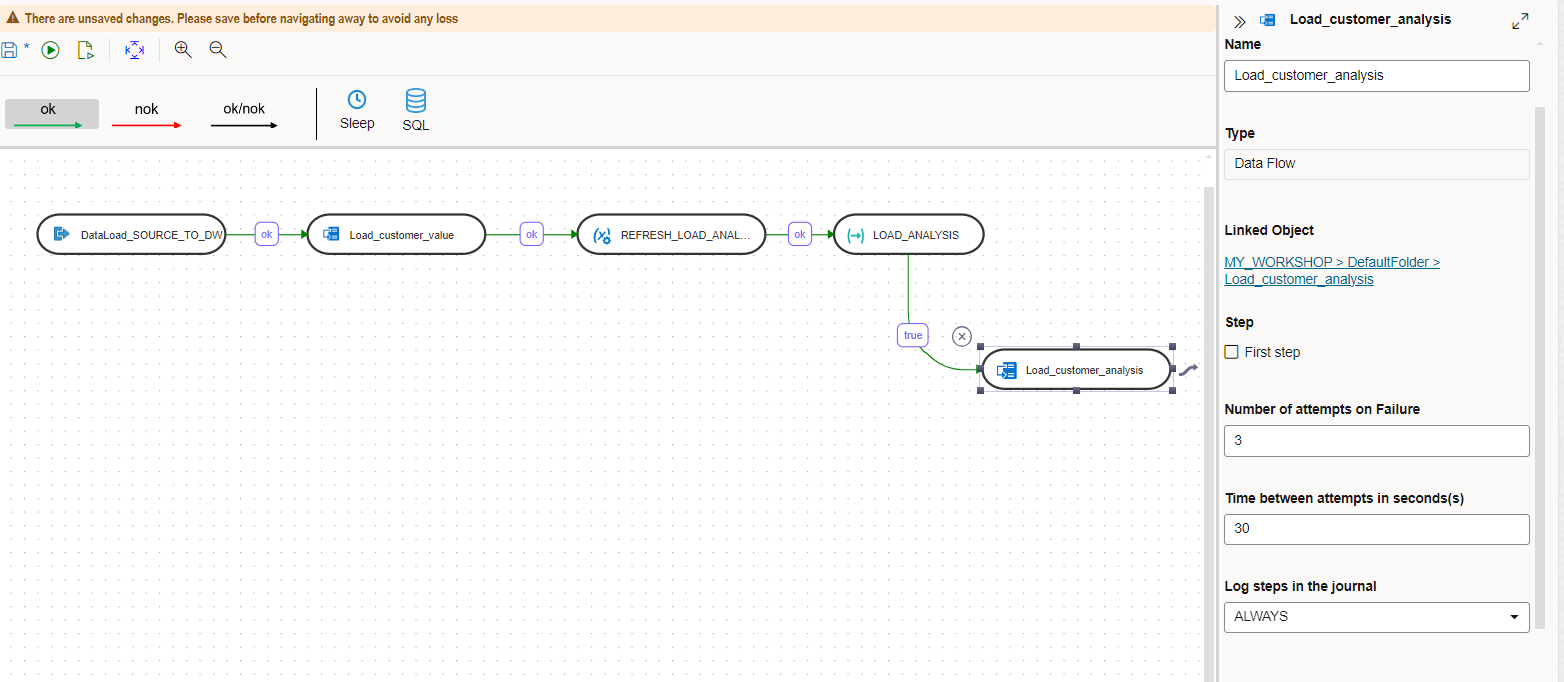Click the document-with-play execute step icon
This screenshot has width=1564, height=682.
tap(86, 50)
